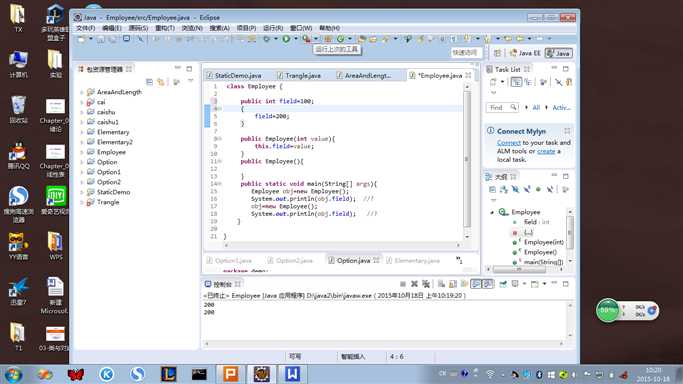Open the WPS Presentation icon in taskbar
This screenshot has width=683, height=384.
230,374
